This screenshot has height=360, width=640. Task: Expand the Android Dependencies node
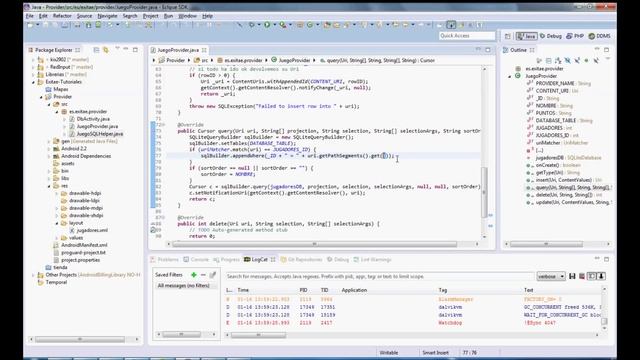click(x=49, y=156)
